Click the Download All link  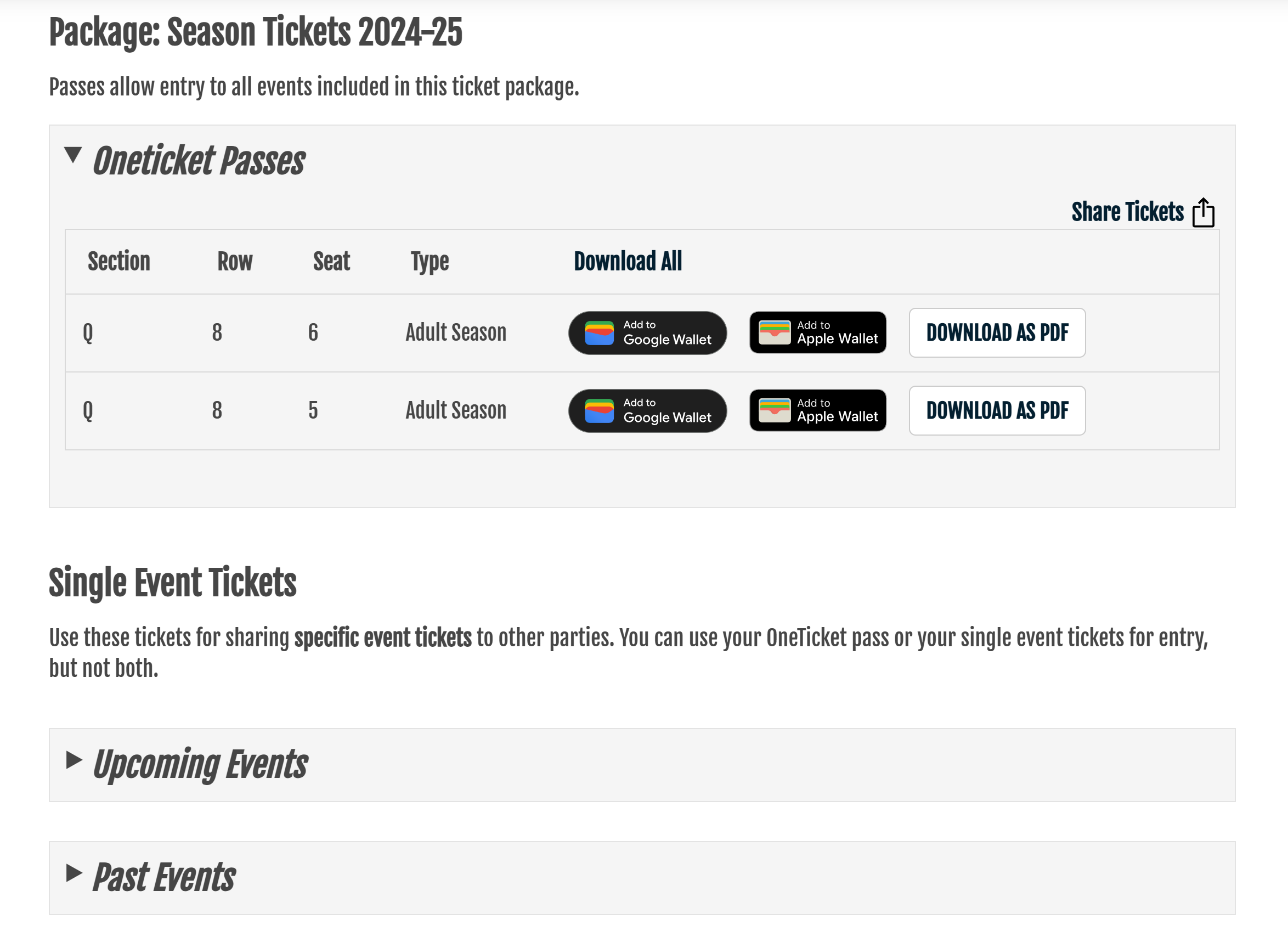(628, 262)
